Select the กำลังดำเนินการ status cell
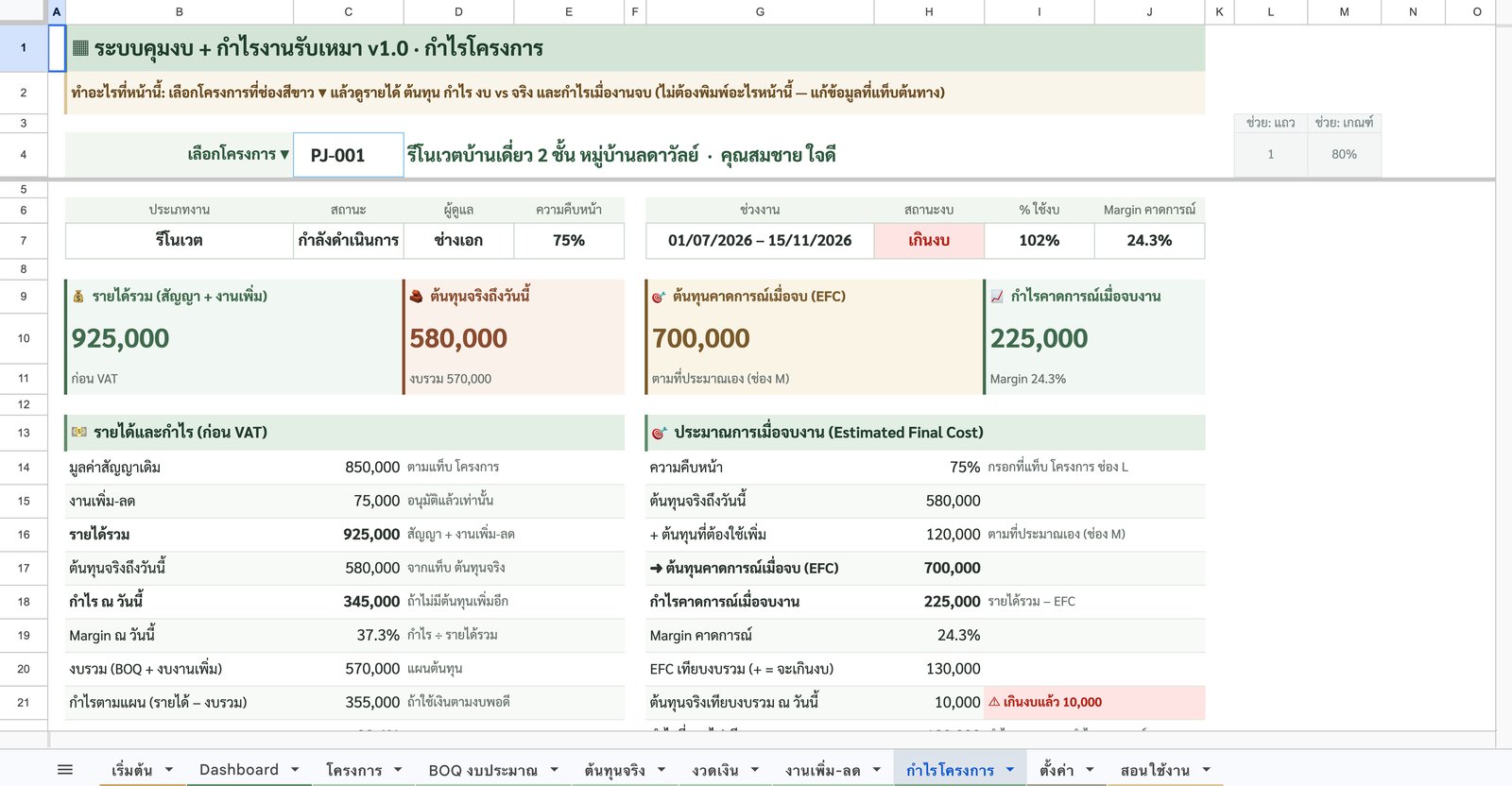 pyautogui.click(x=349, y=240)
